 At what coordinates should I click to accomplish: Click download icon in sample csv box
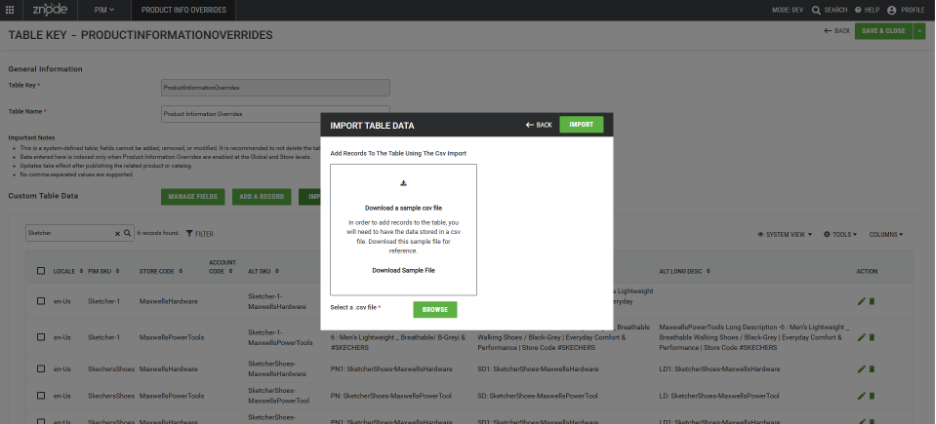coord(404,183)
